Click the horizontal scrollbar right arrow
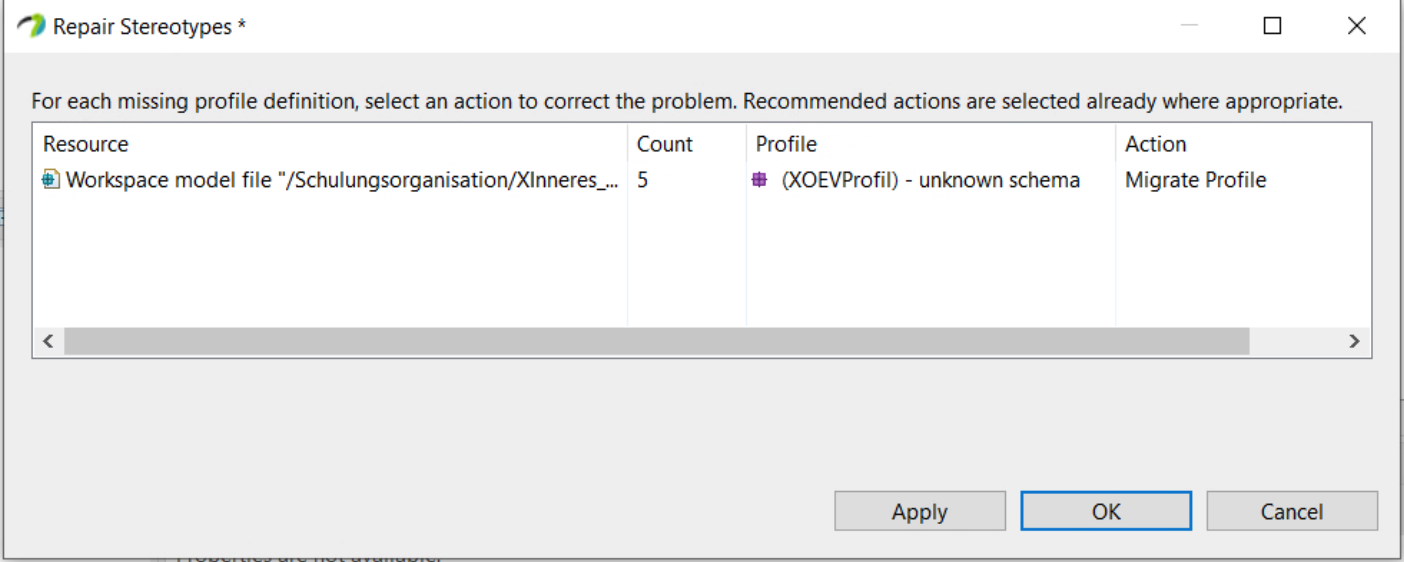The width and height of the screenshot is (1404, 562). 1355,341
